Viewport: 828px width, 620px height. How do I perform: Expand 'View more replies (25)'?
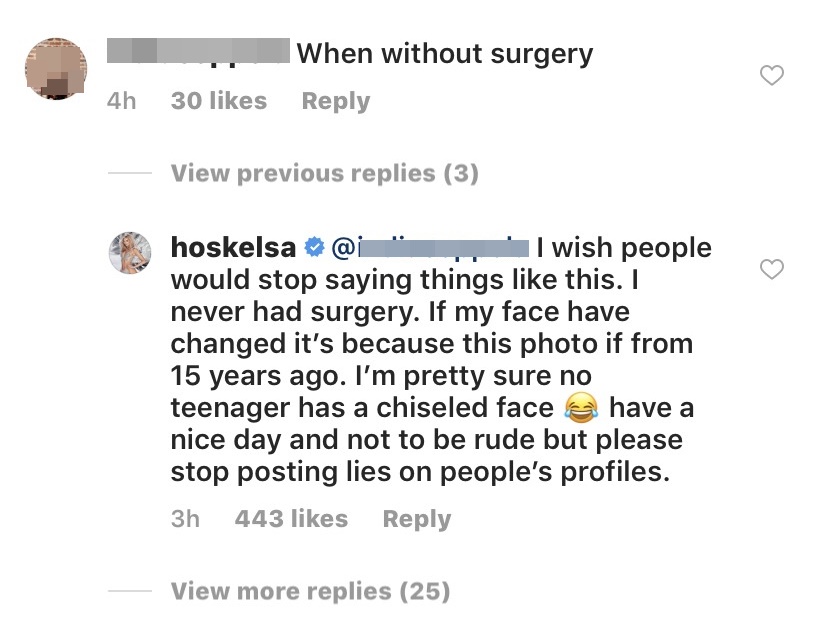310,591
